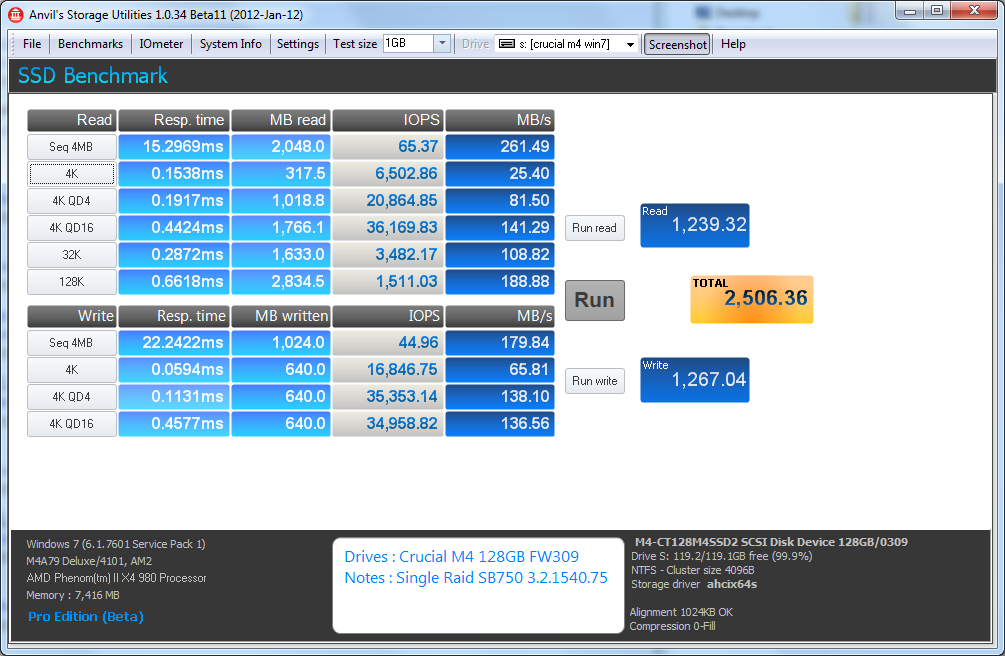1005x656 pixels.
Task: Click the 261.49 MB/s read value
Action: pyautogui.click(x=500, y=147)
